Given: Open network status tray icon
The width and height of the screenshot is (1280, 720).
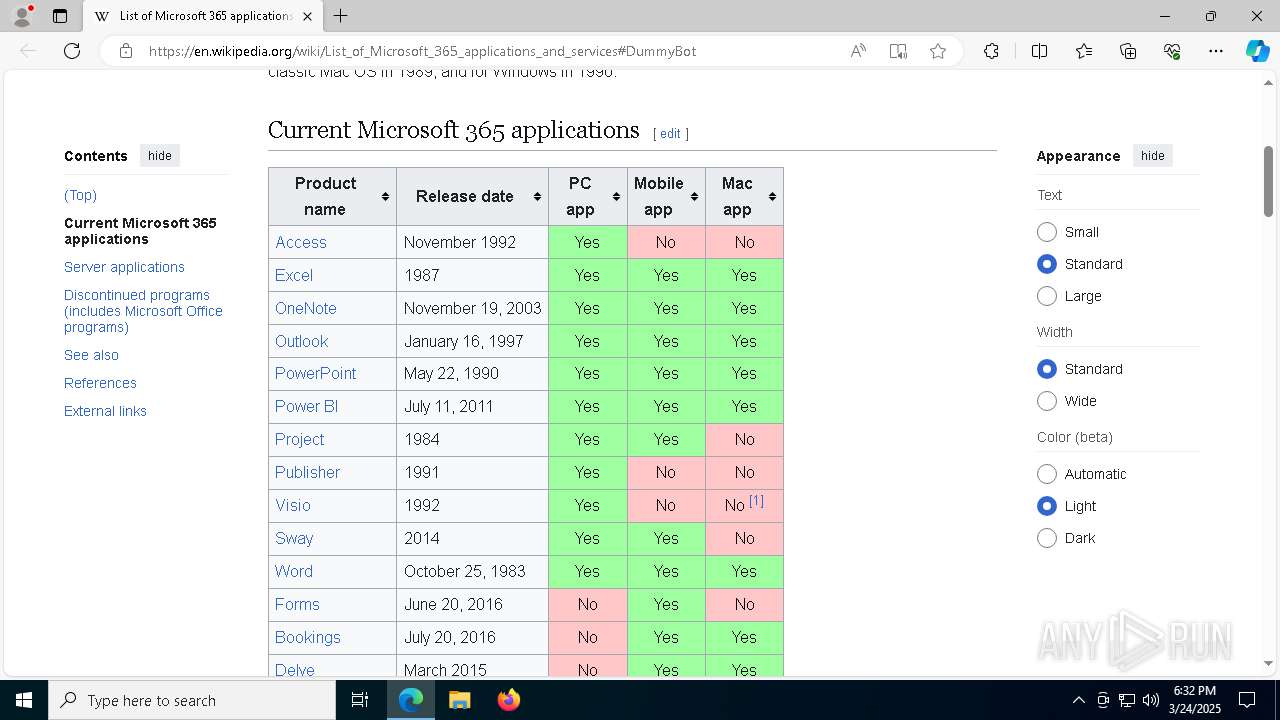Looking at the screenshot, I should [1127, 700].
